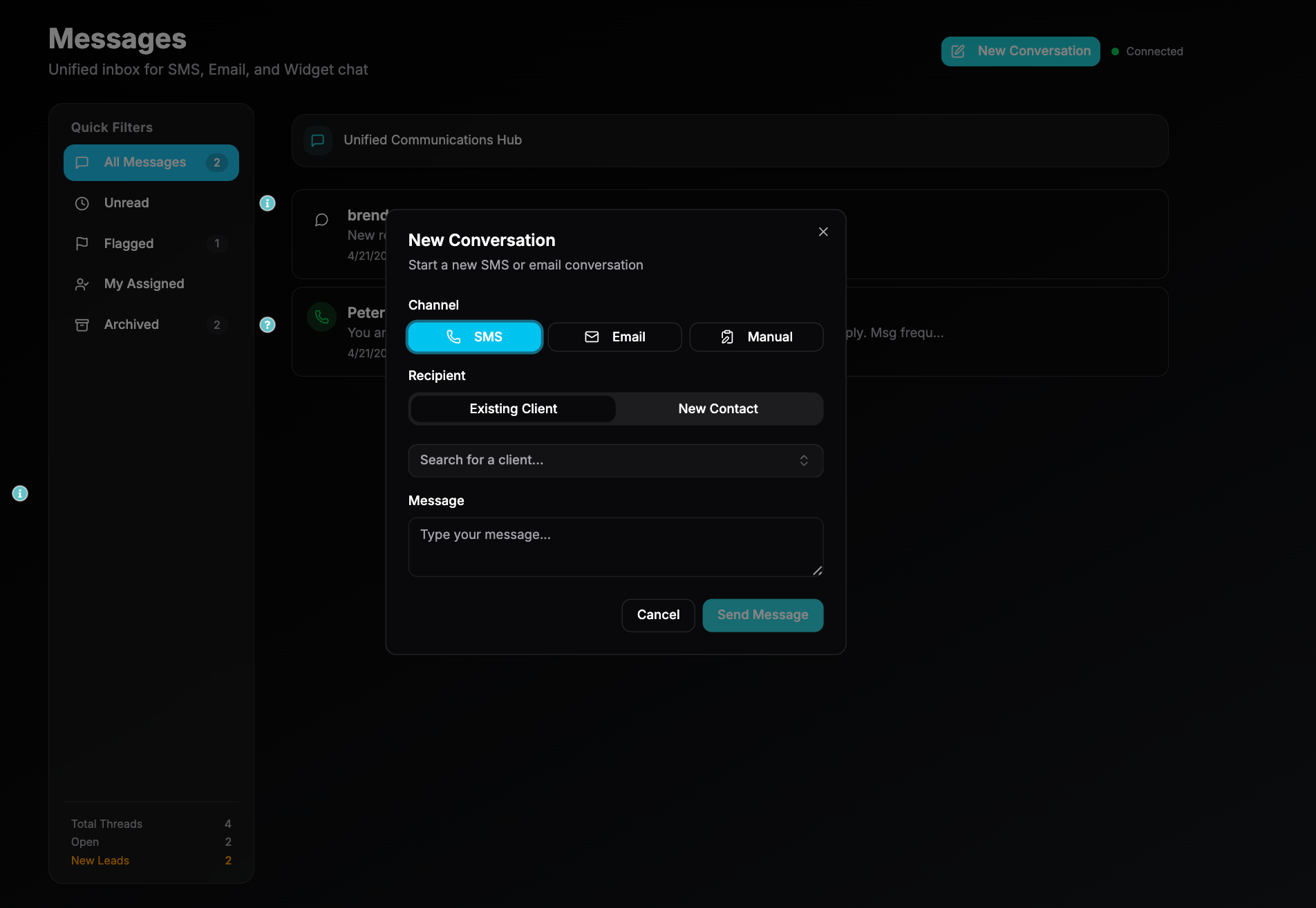Image resolution: width=1316 pixels, height=908 pixels.
Task: Select the My Assigned filter
Action: click(151, 284)
